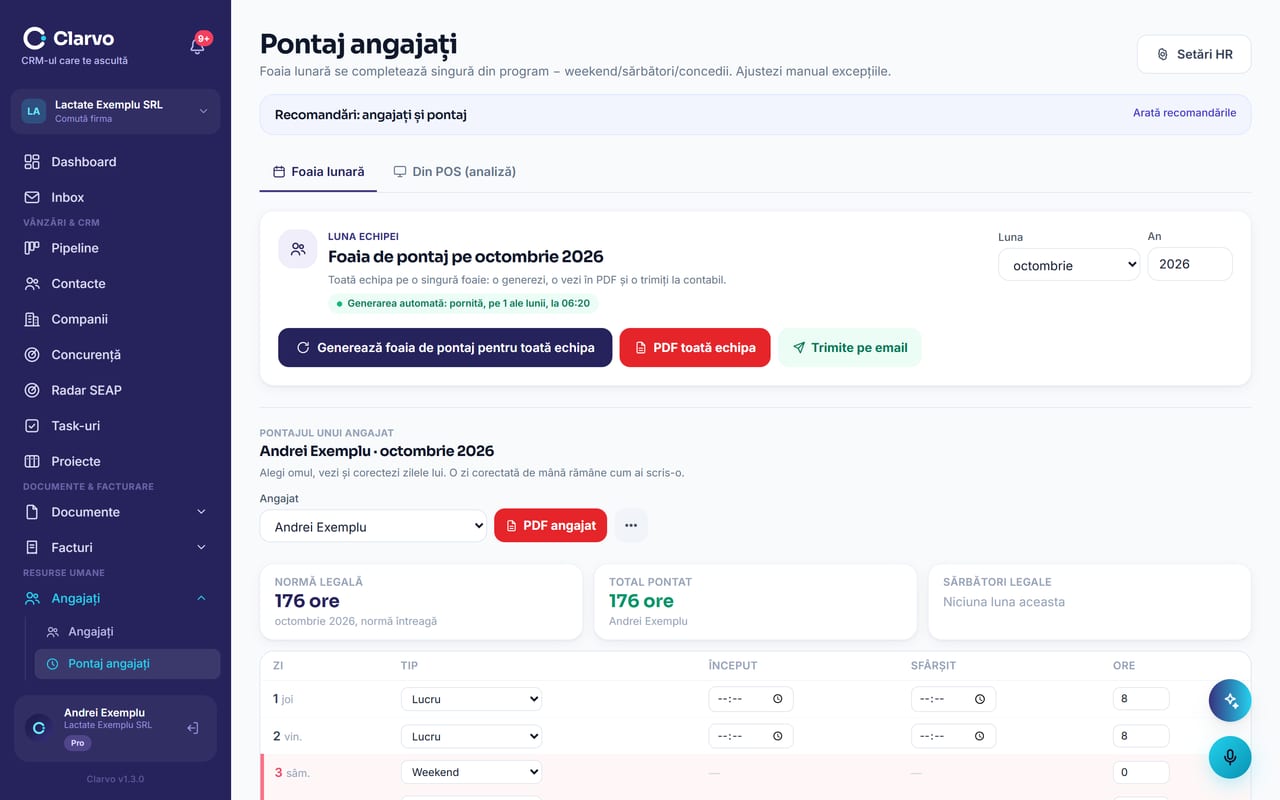Image resolution: width=1280 pixels, height=800 pixels.
Task: Click the PDF angajat button
Action: click(550, 526)
